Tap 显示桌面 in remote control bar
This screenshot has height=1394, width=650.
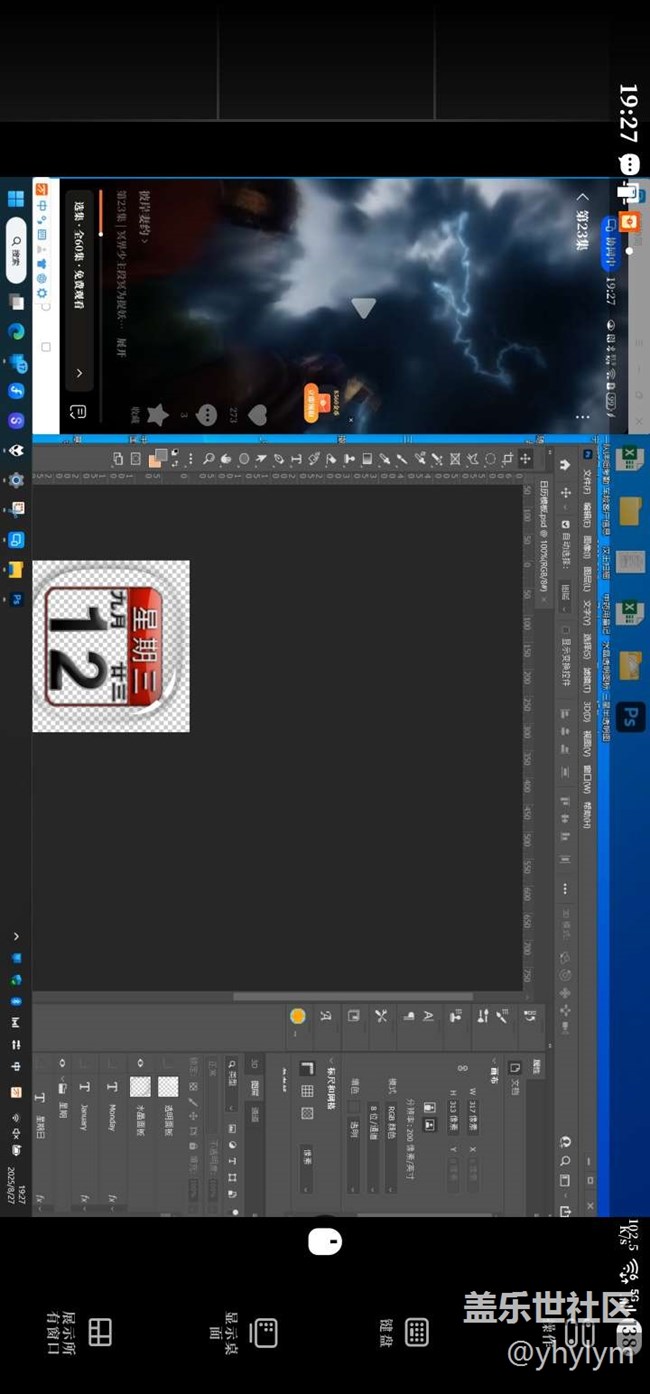point(245,1333)
